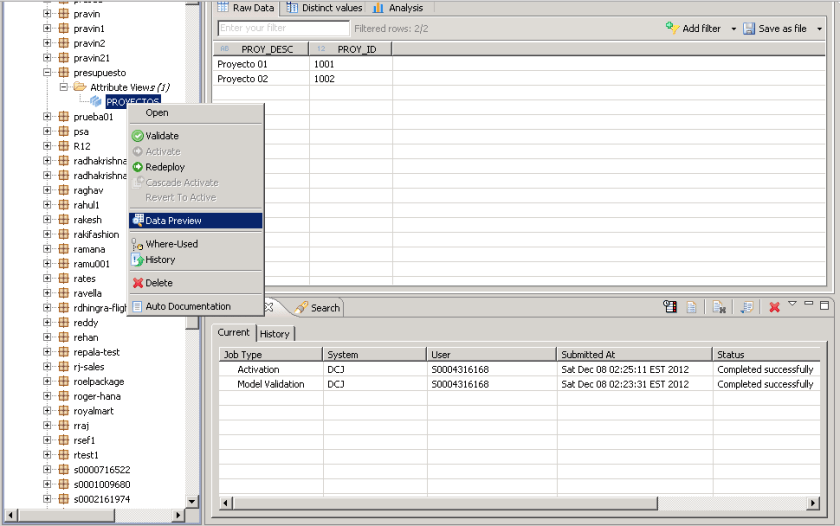Click the job log schedule list icon
Image resolution: width=840 pixels, height=526 pixels.
pos(670,307)
